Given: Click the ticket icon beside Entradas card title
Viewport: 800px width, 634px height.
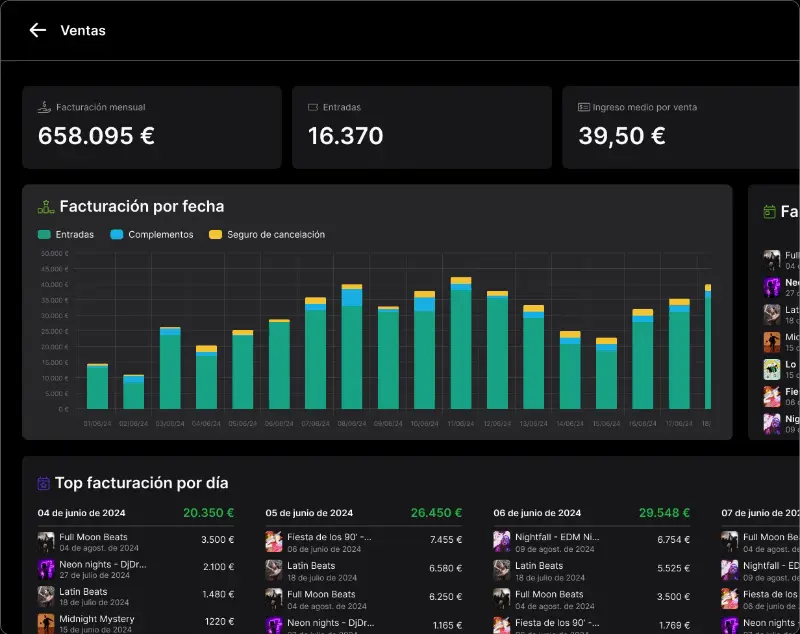Looking at the screenshot, I should tap(313, 107).
